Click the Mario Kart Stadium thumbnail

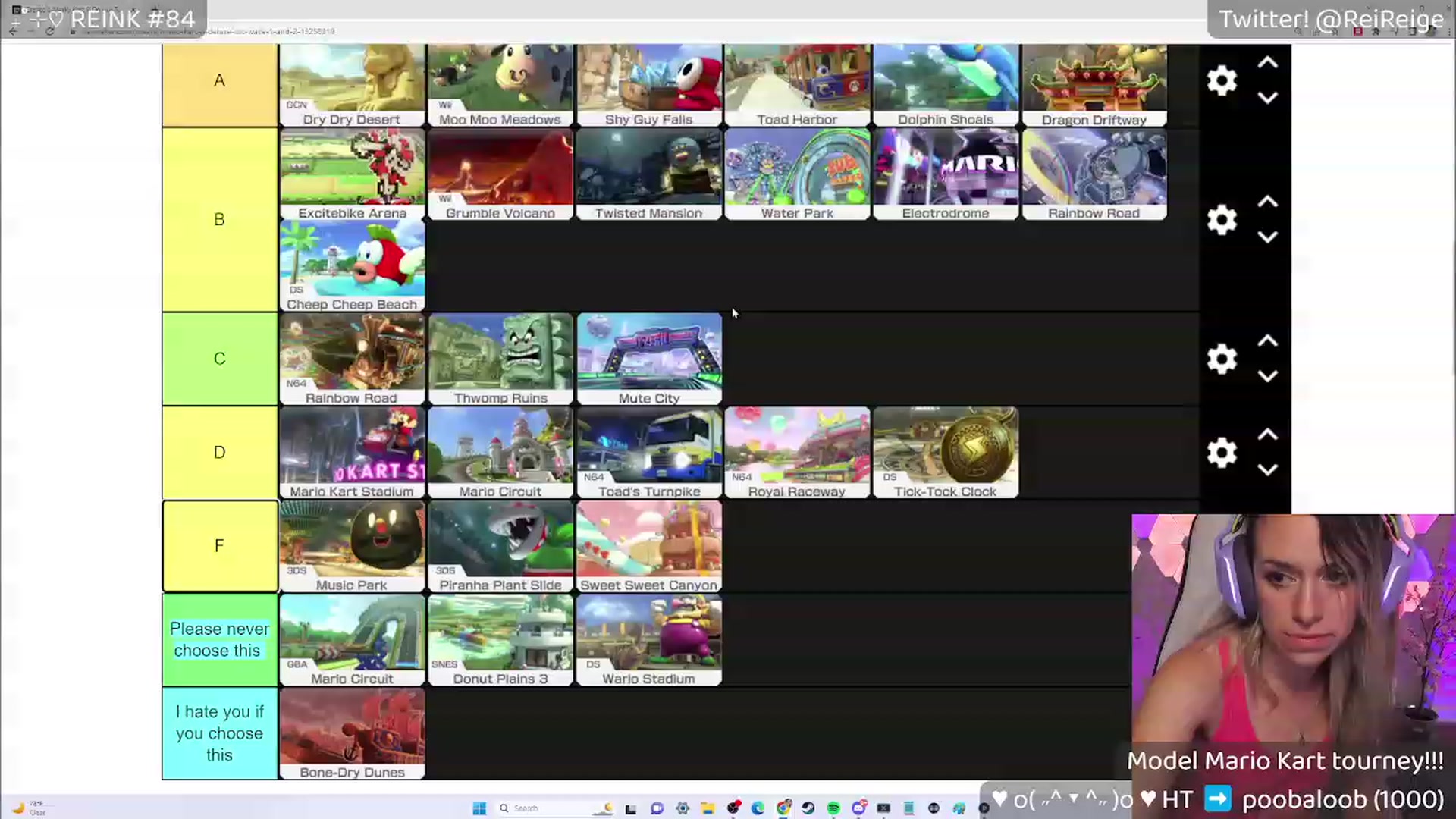[352, 453]
